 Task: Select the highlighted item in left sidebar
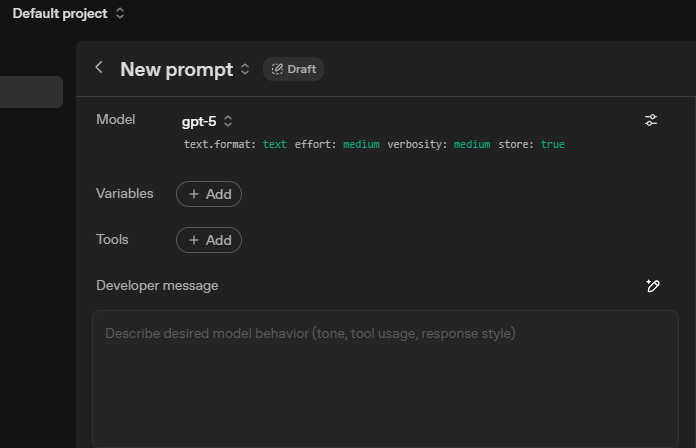[x=31, y=92]
